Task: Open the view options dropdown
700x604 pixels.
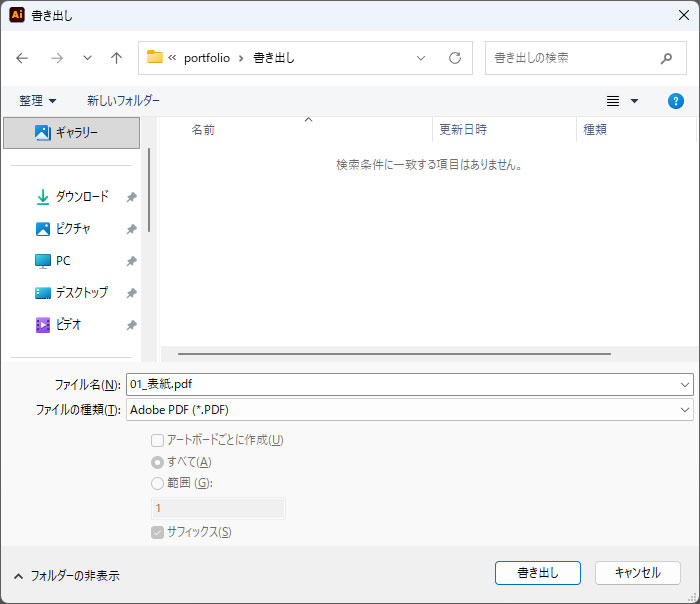Action: [634, 101]
